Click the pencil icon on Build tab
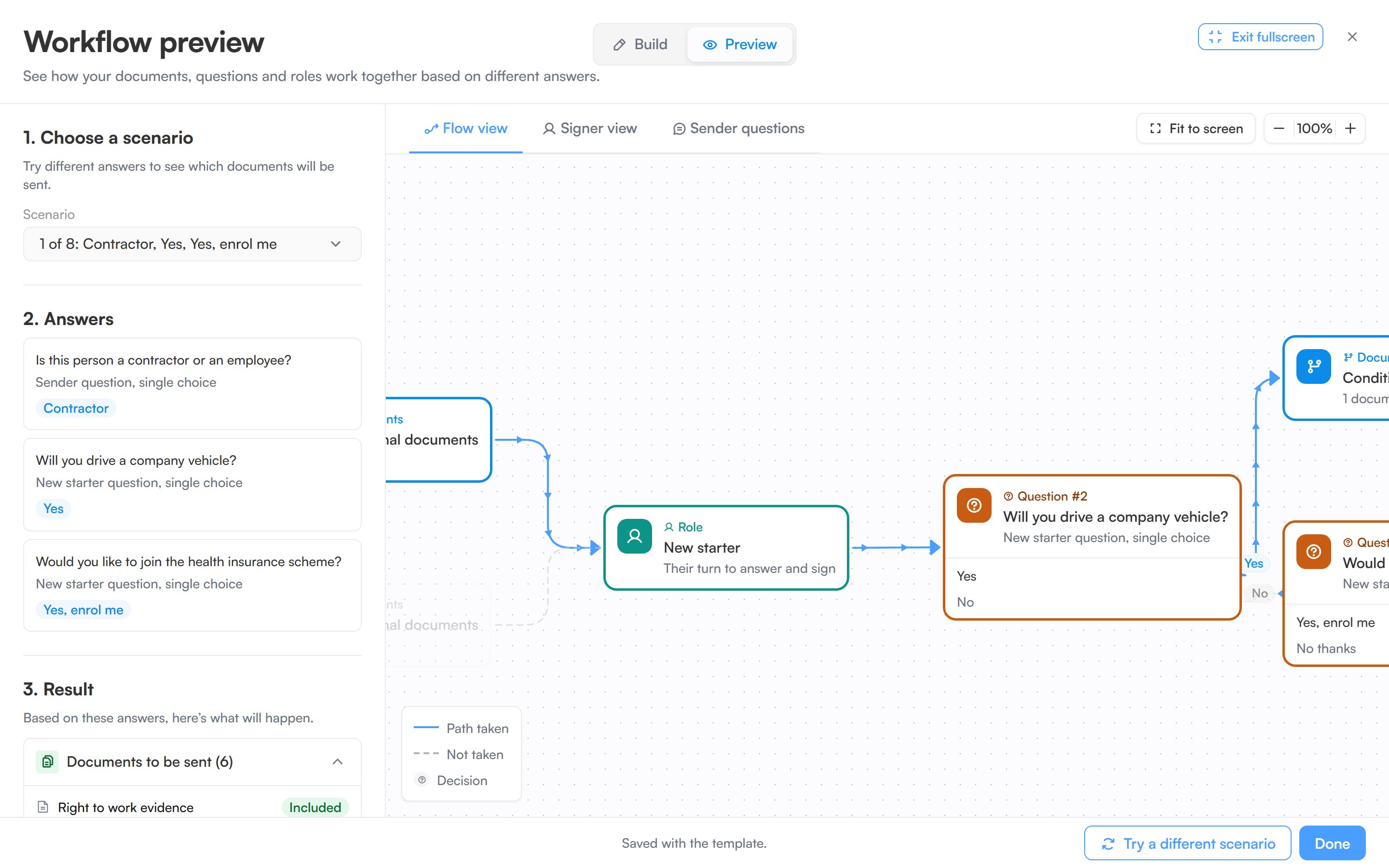Viewport: 1389px width, 868px height. coord(619,45)
